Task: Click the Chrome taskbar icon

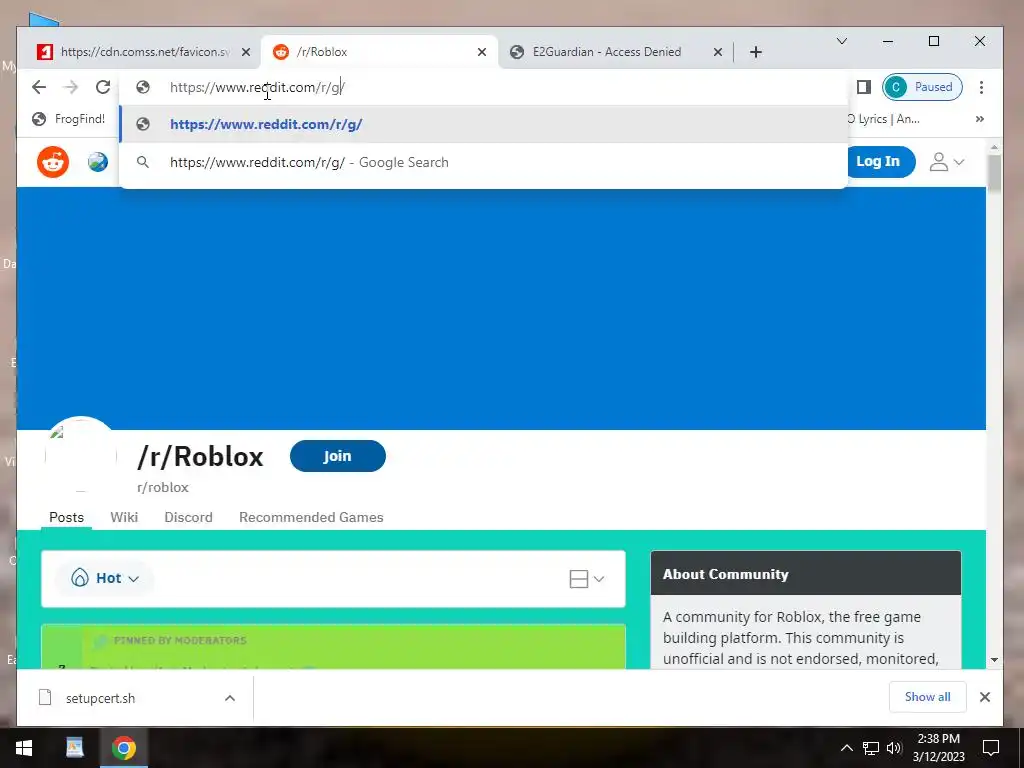Action: [123, 748]
